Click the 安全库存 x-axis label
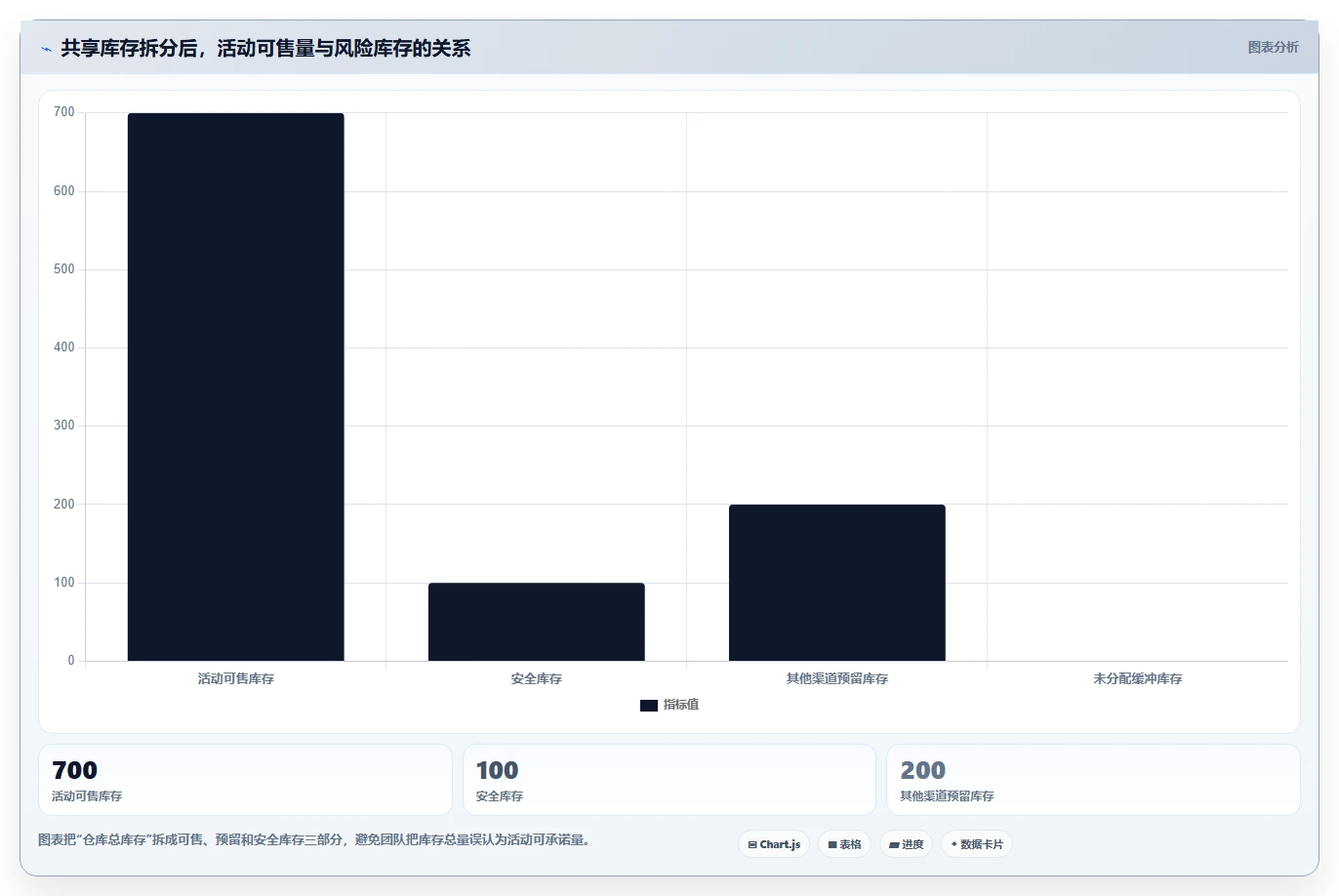1339x896 pixels. [537, 678]
